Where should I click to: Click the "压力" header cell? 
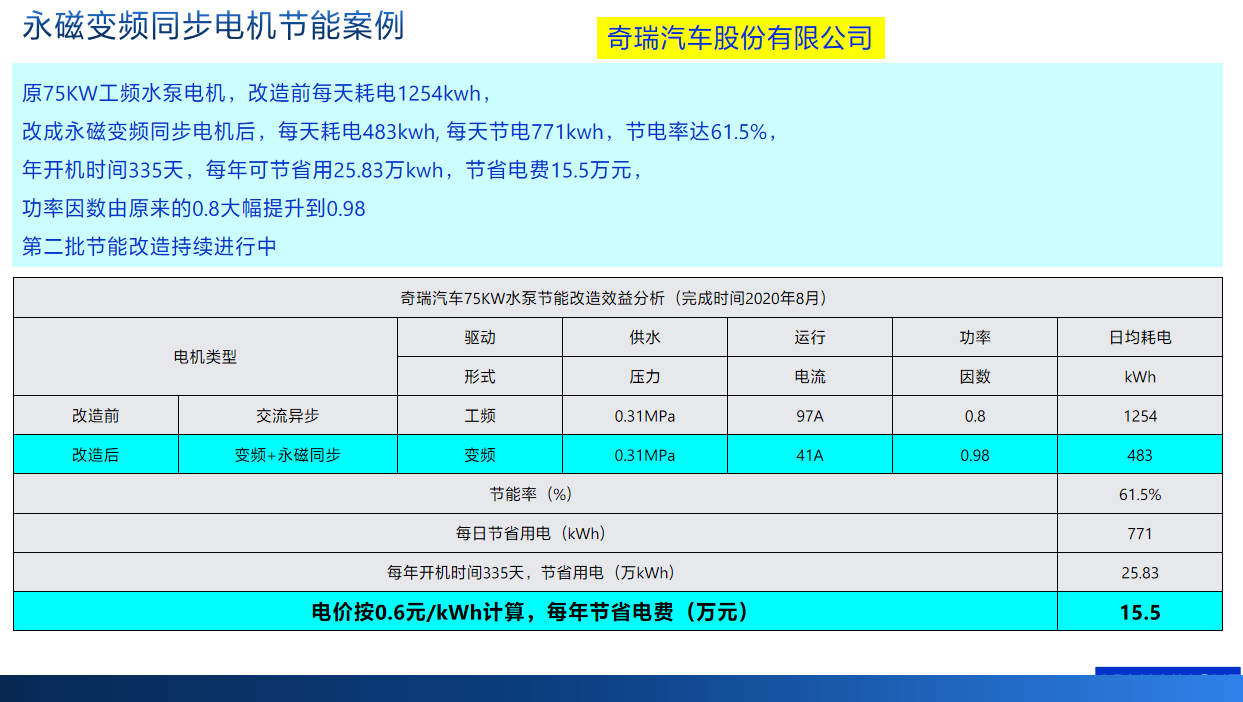tap(645, 377)
